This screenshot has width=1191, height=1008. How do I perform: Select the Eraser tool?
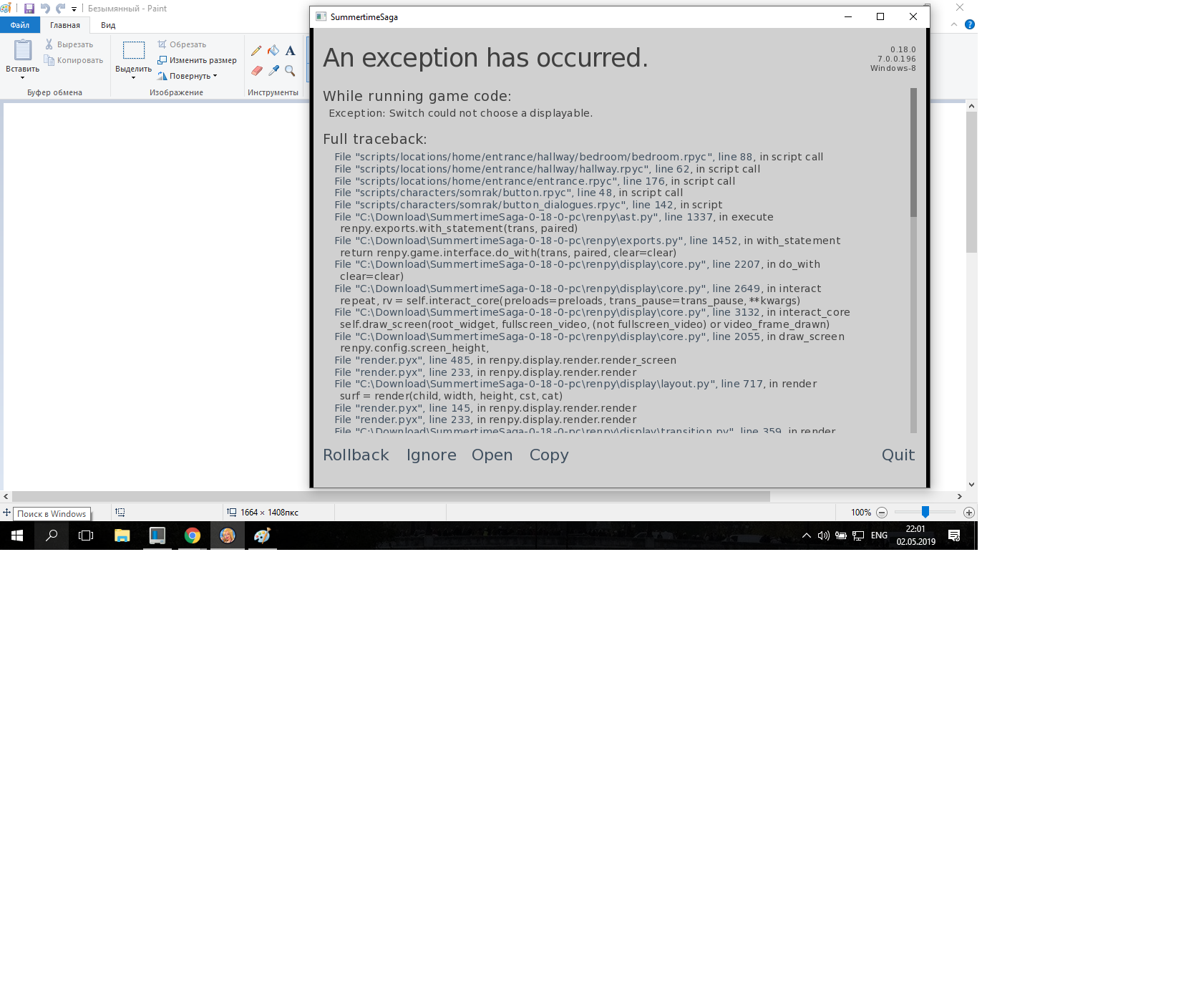(x=256, y=70)
